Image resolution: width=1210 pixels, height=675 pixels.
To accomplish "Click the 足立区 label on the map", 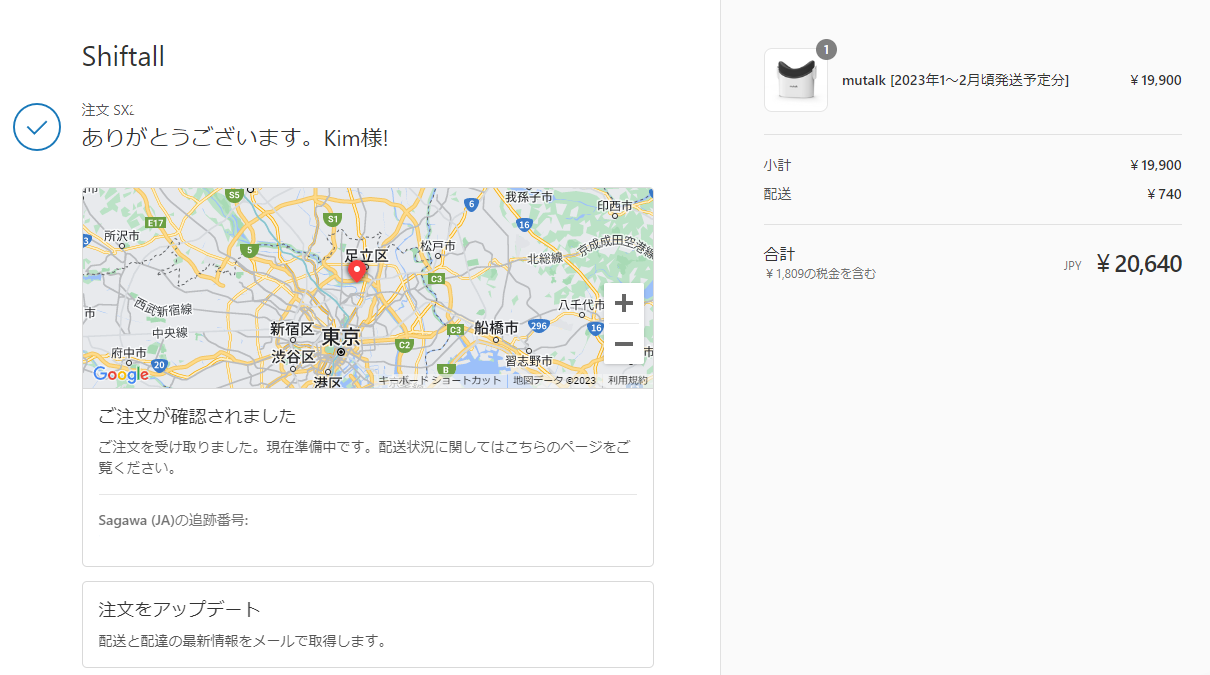I will 366,256.
